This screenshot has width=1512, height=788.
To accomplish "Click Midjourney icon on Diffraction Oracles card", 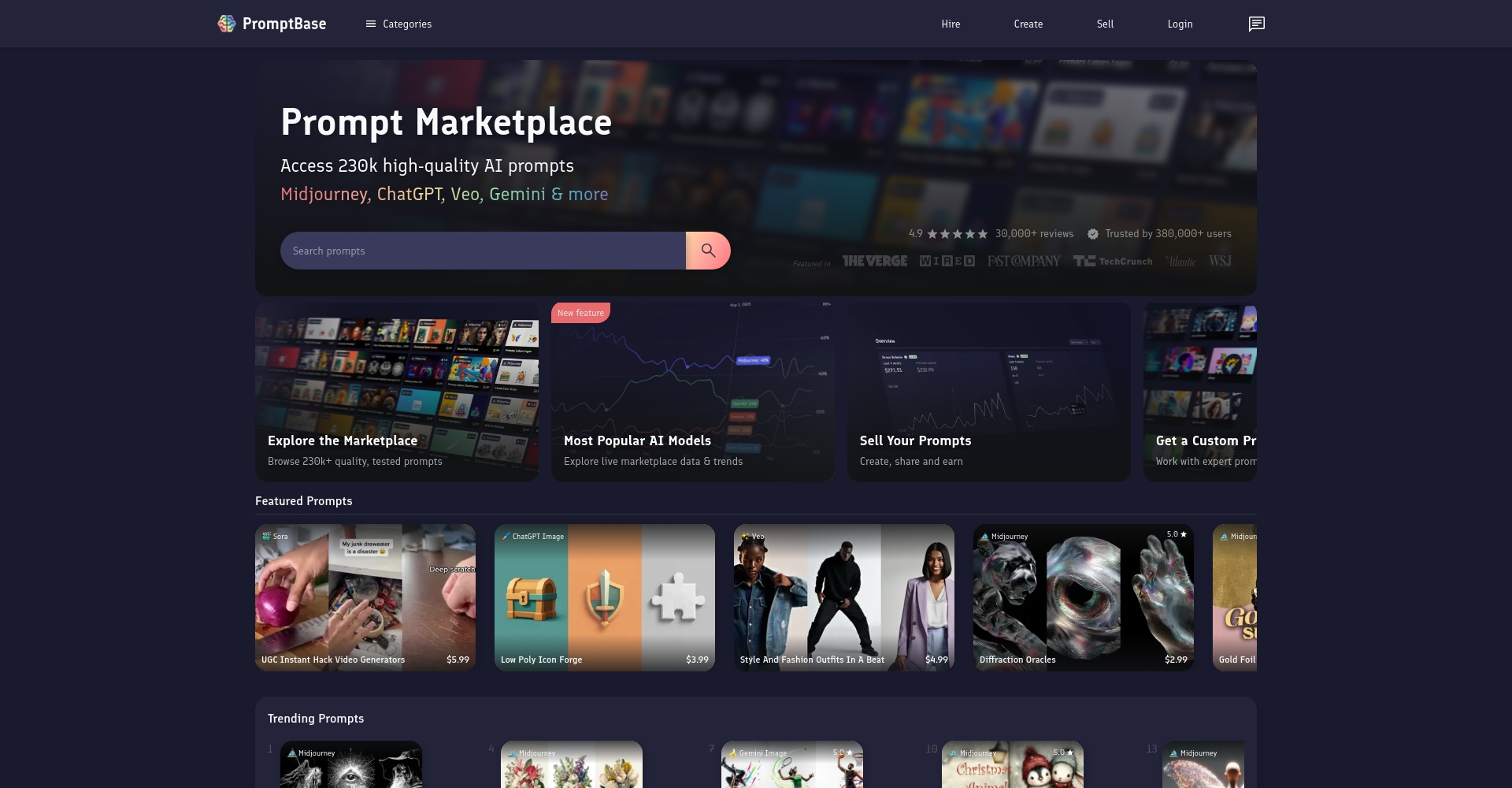I will point(984,537).
